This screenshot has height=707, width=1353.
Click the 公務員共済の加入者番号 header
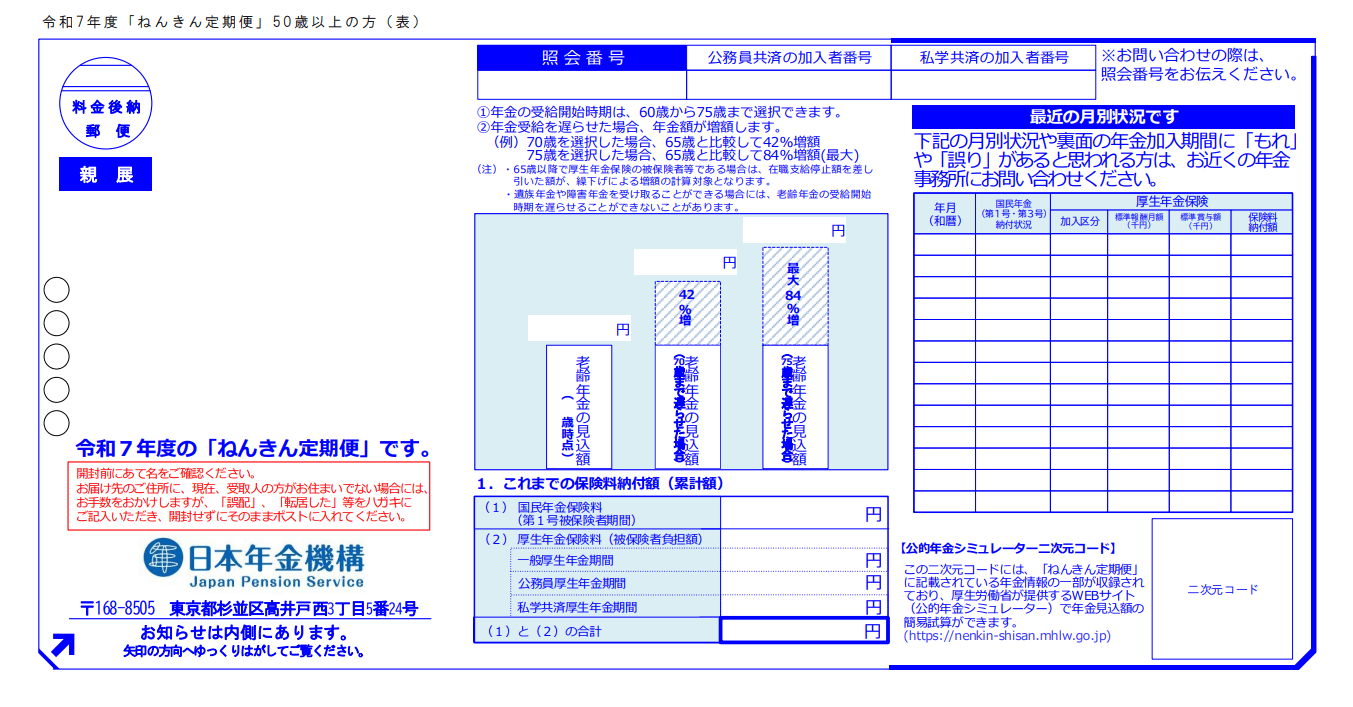pyautogui.click(x=788, y=58)
